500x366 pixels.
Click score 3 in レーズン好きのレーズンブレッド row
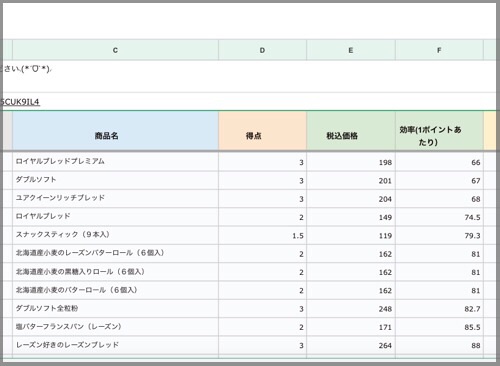(x=262, y=345)
